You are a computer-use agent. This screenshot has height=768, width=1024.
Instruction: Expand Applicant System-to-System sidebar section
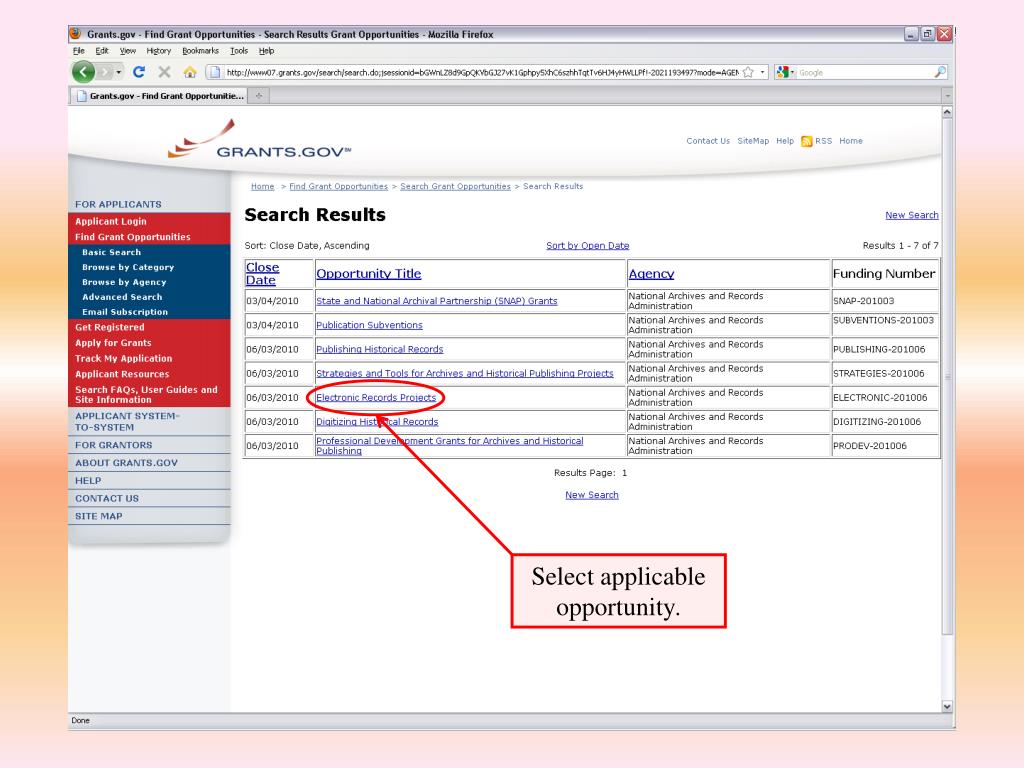click(127, 422)
